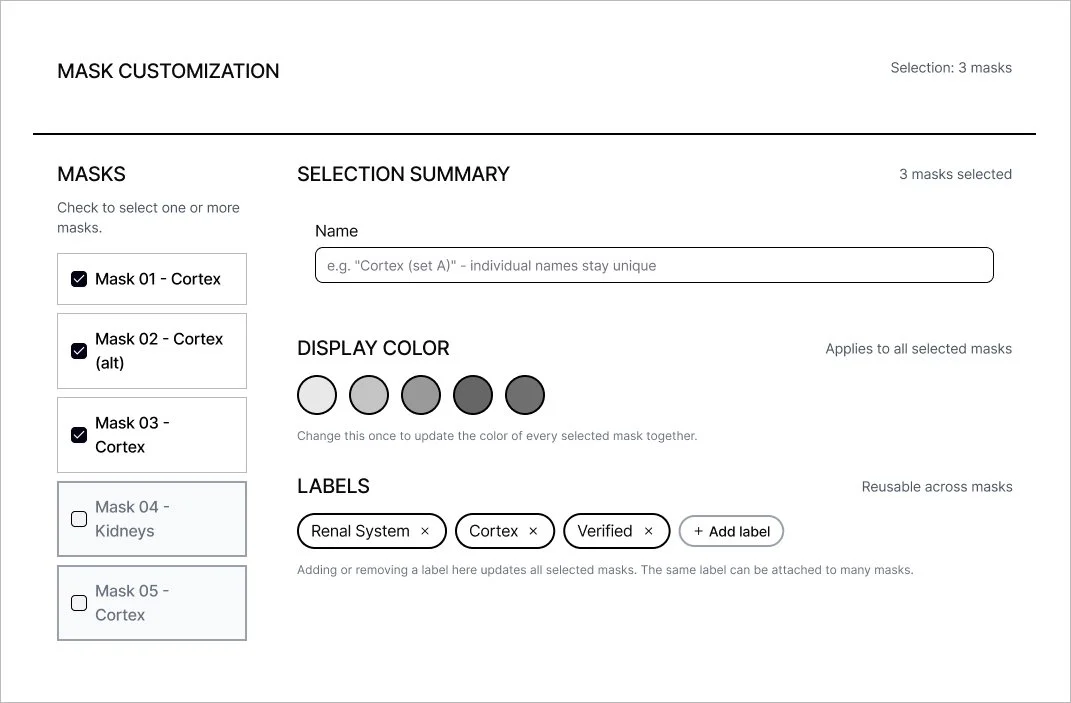
Task: Remove the Cortex label via its x
Action: click(x=533, y=532)
